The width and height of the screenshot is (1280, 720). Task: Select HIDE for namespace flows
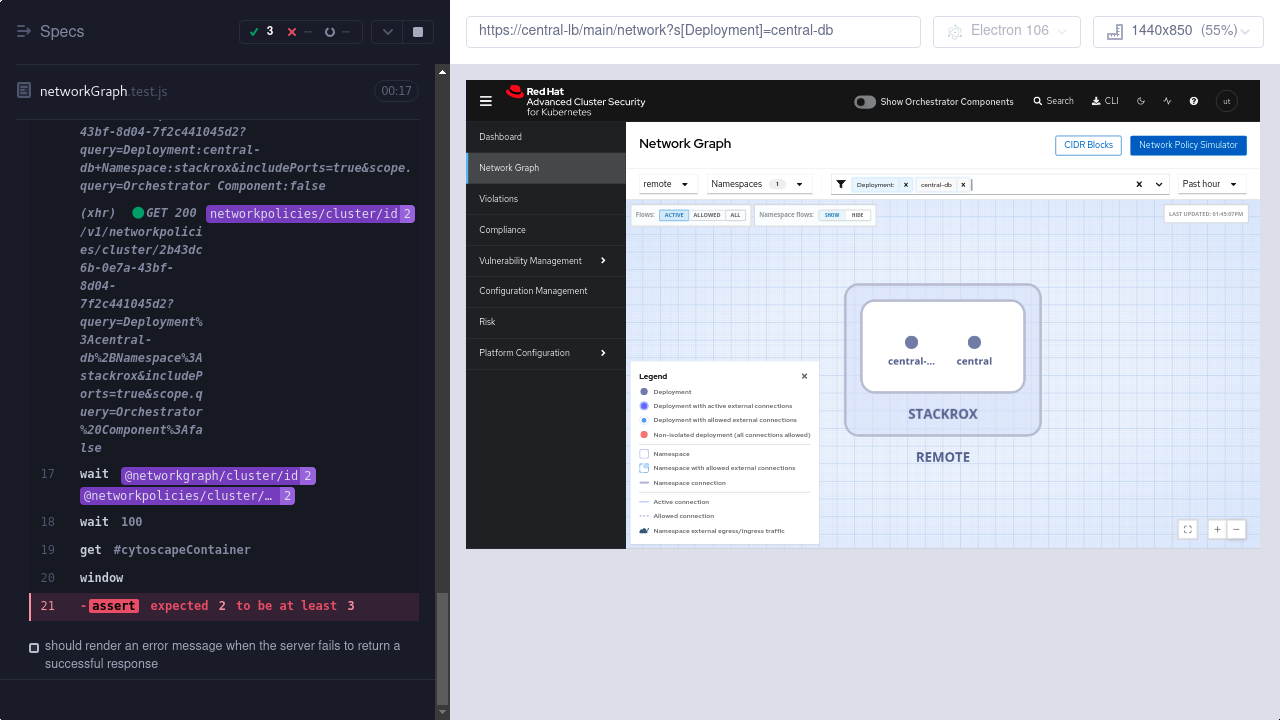click(x=858, y=215)
